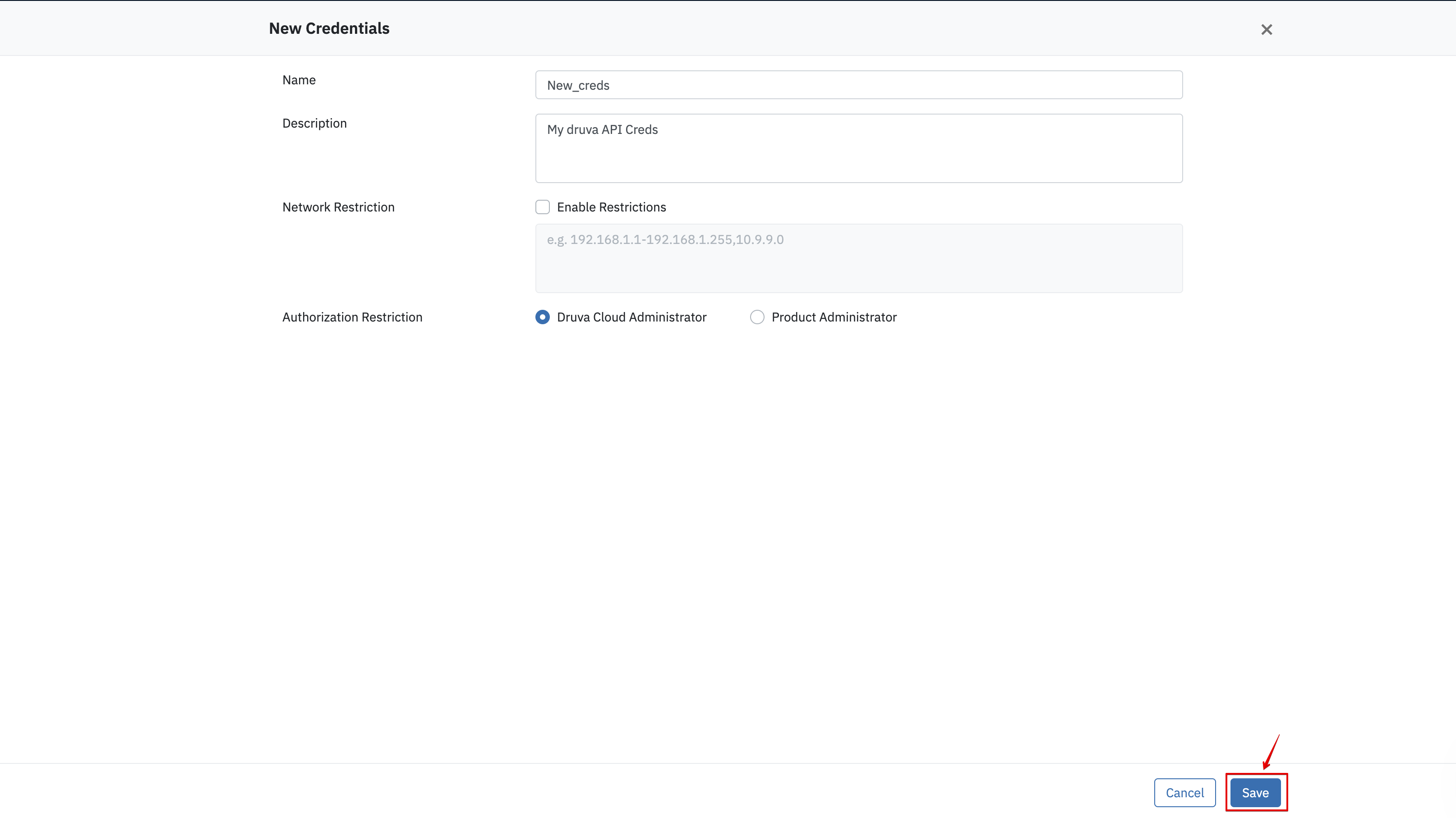
Task: Switch authorization to Product Administrator
Action: tap(757, 317)
